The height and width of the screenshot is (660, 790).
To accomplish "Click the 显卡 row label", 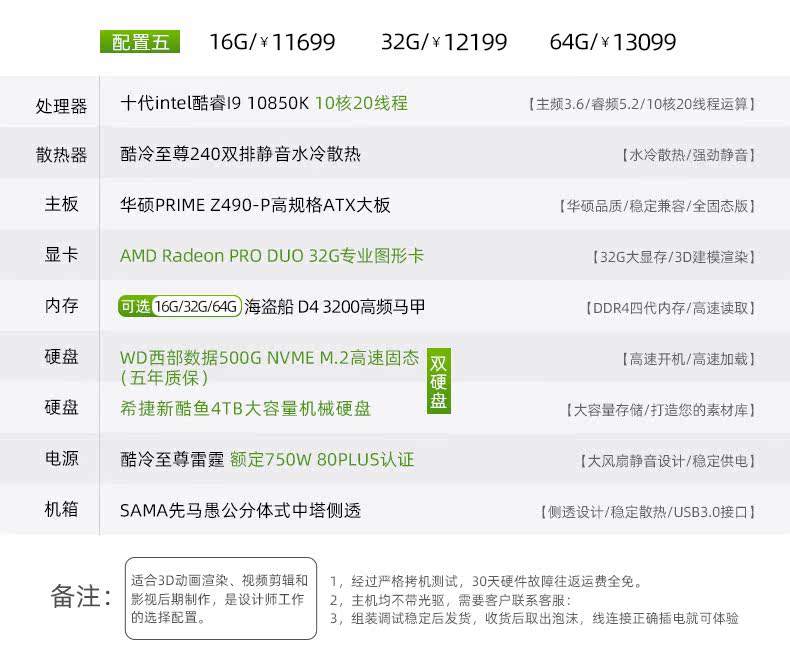I will [61, 254].
